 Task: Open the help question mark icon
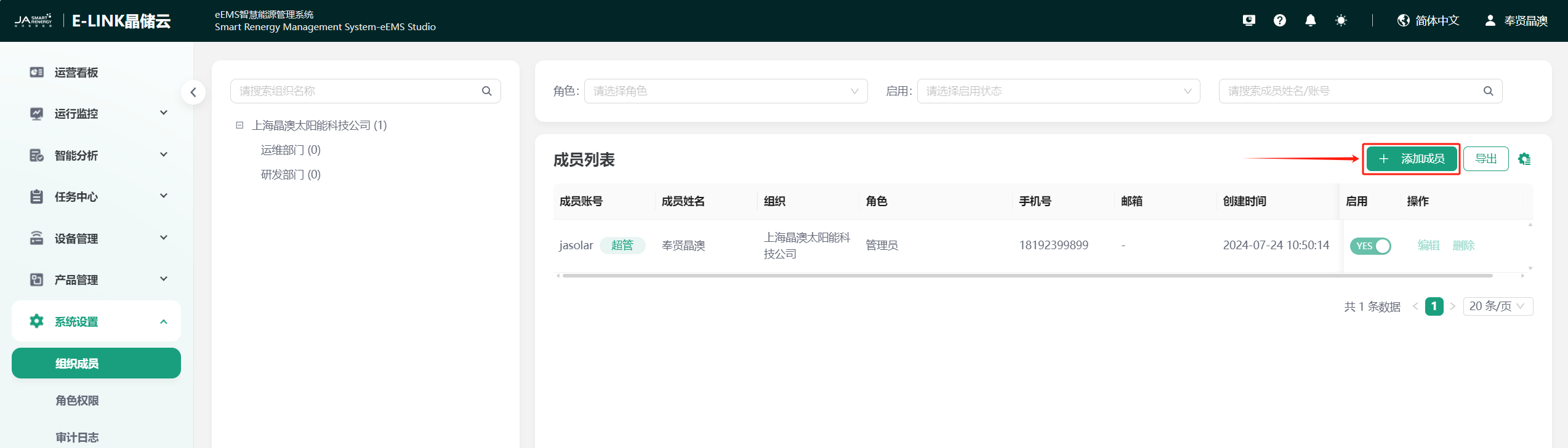click(1280, 21)
